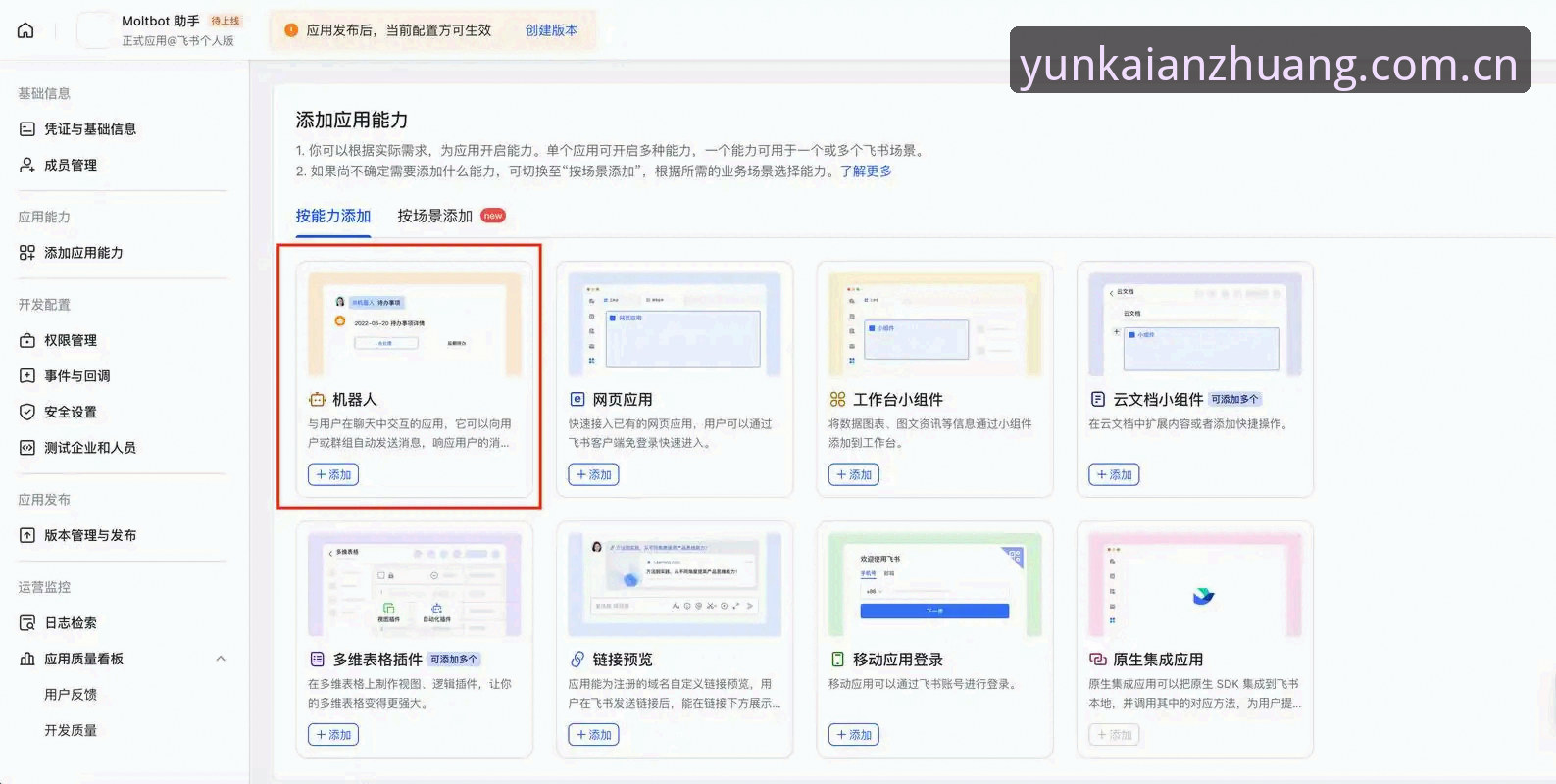Screen dimensions: 1556x784
Task: Click the 原生集成应用 card preview image
Action: click(x=1195, y=584)
